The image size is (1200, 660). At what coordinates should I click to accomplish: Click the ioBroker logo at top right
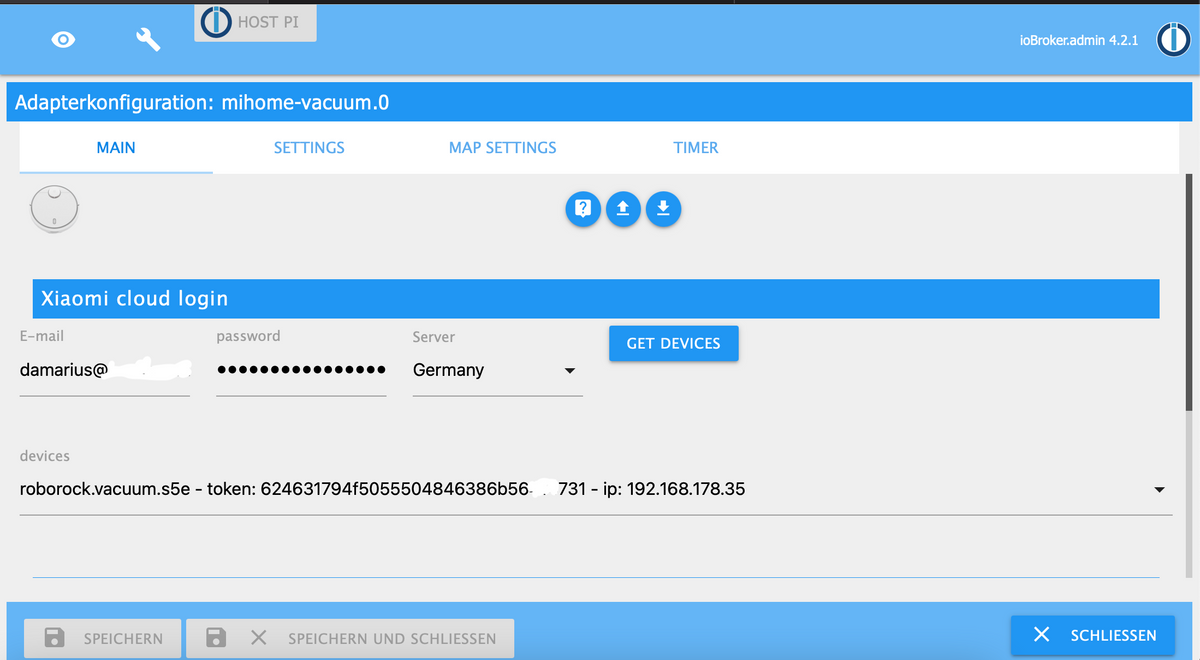click(1173, 40)
